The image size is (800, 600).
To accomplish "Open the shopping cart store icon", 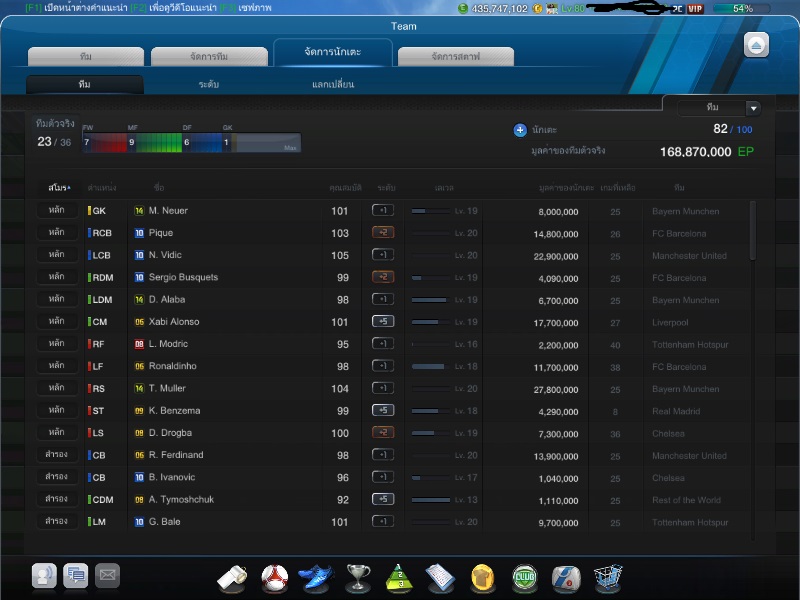I will pyautogui.click(x=608, y=579).
